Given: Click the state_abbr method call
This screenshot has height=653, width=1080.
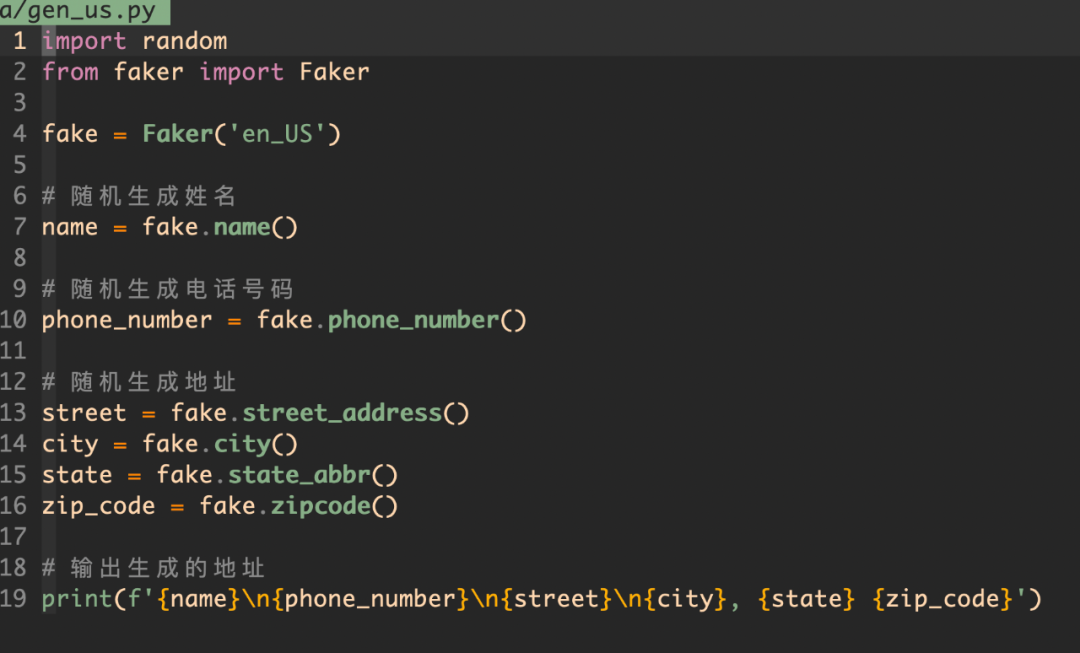Looking at the screenshot, I should coord(313,475).
